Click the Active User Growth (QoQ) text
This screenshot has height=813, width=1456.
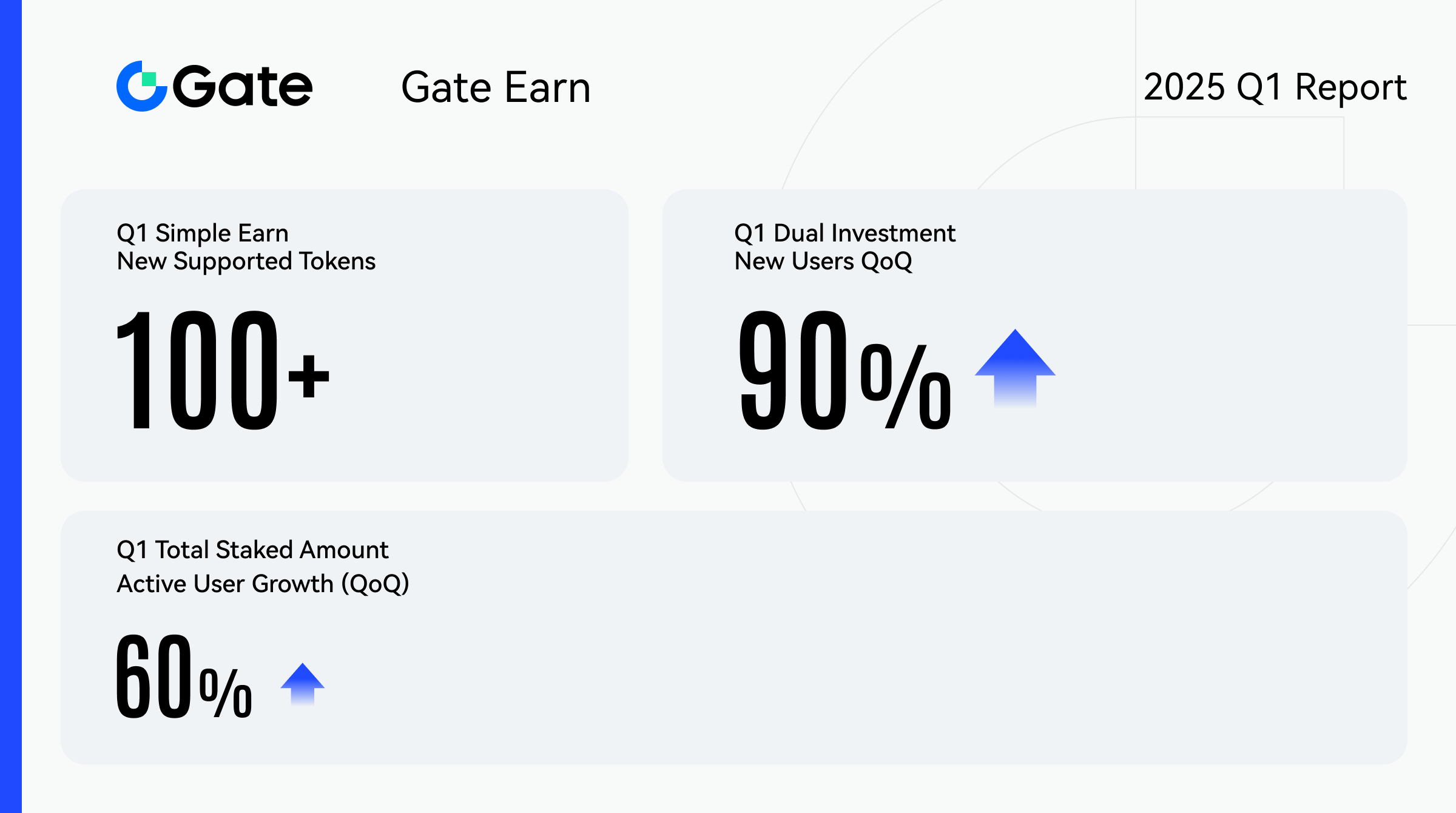tap(263, 584)
